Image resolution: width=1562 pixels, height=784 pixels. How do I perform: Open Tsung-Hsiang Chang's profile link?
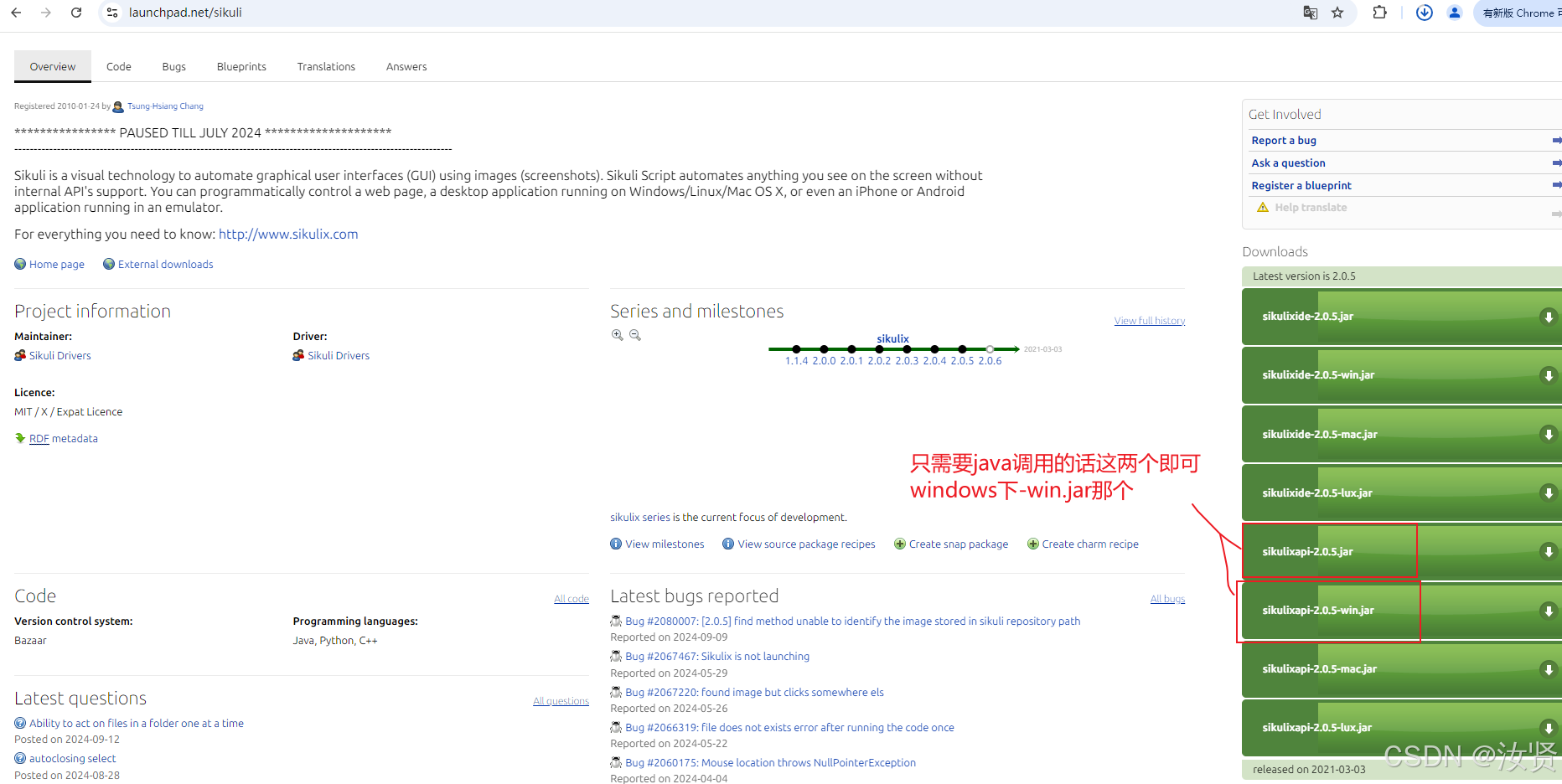(x=165, y=106)
